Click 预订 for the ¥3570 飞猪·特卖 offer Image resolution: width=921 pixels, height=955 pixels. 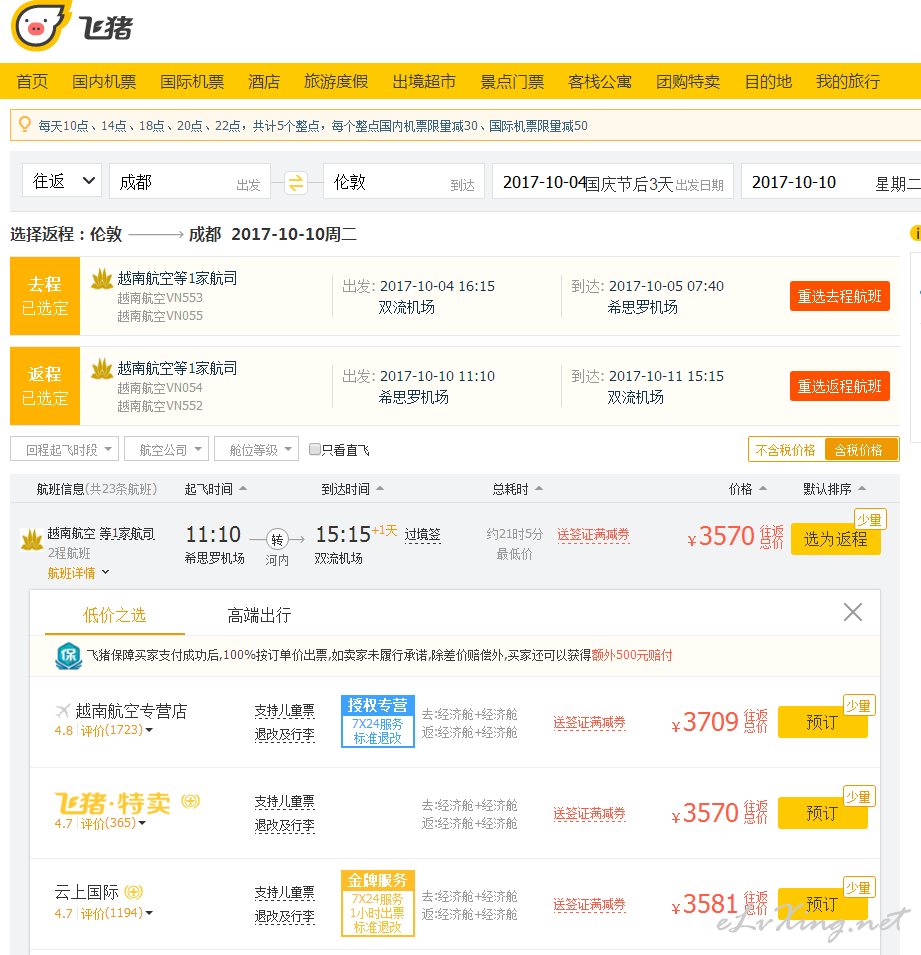[822, 812]
